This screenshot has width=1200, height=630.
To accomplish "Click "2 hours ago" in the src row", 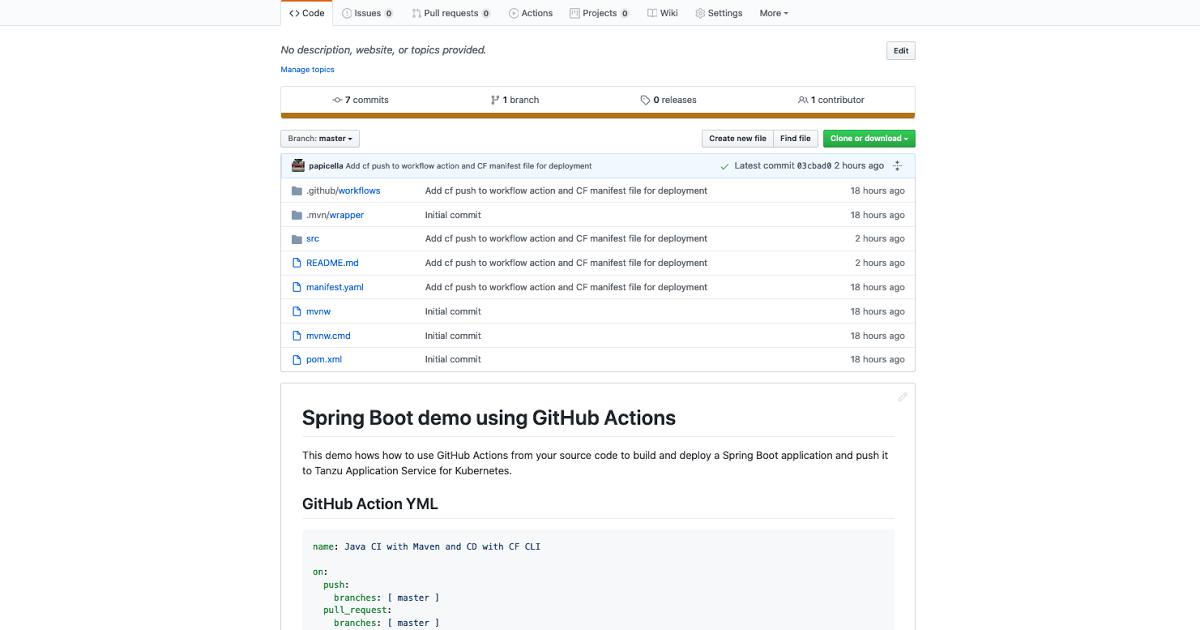I will tap(880, 239).
